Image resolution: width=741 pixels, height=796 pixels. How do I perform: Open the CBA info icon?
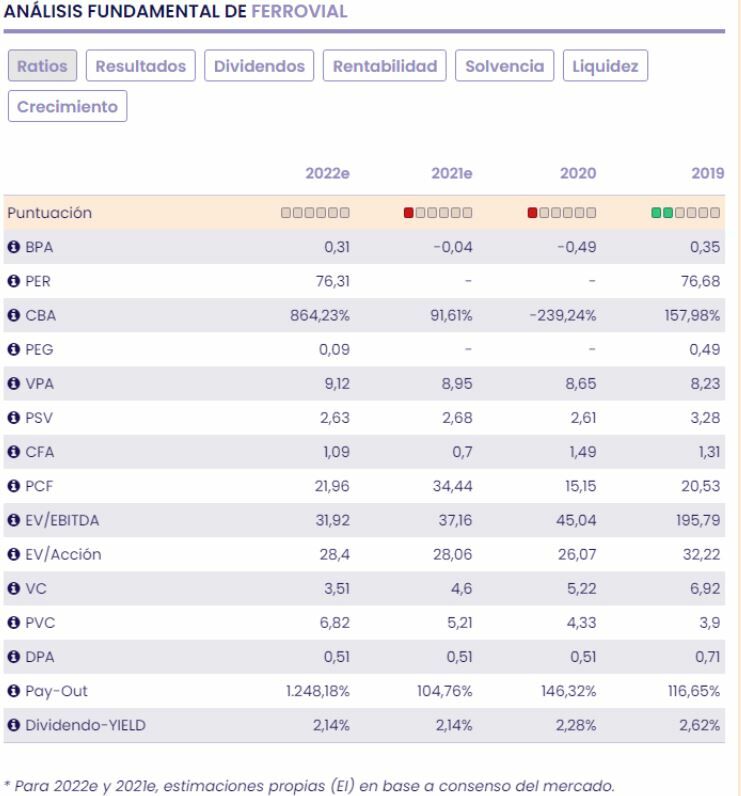(13, 315)
